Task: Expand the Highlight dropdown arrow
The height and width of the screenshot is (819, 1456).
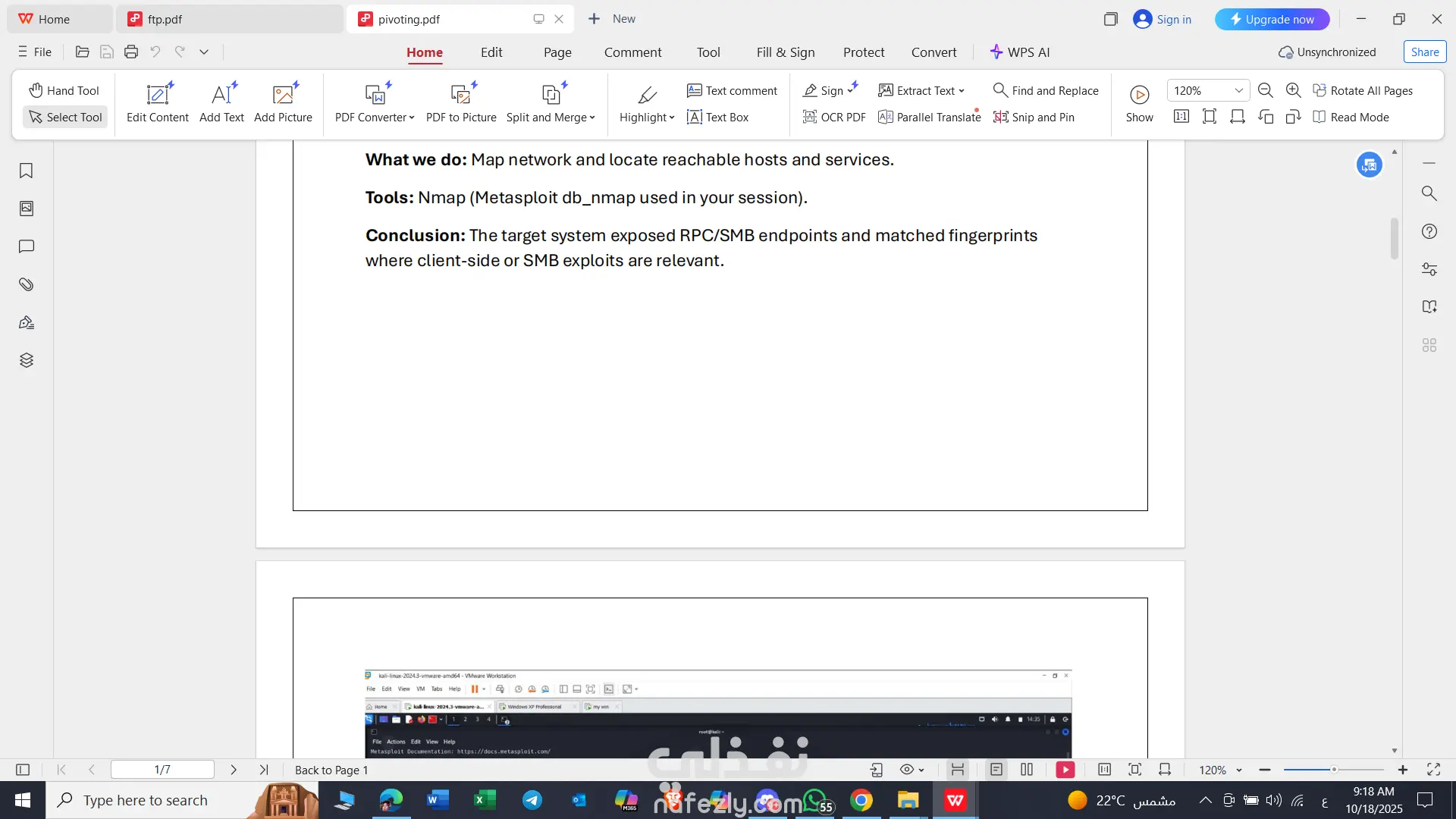Action: (x=672, y=118)
